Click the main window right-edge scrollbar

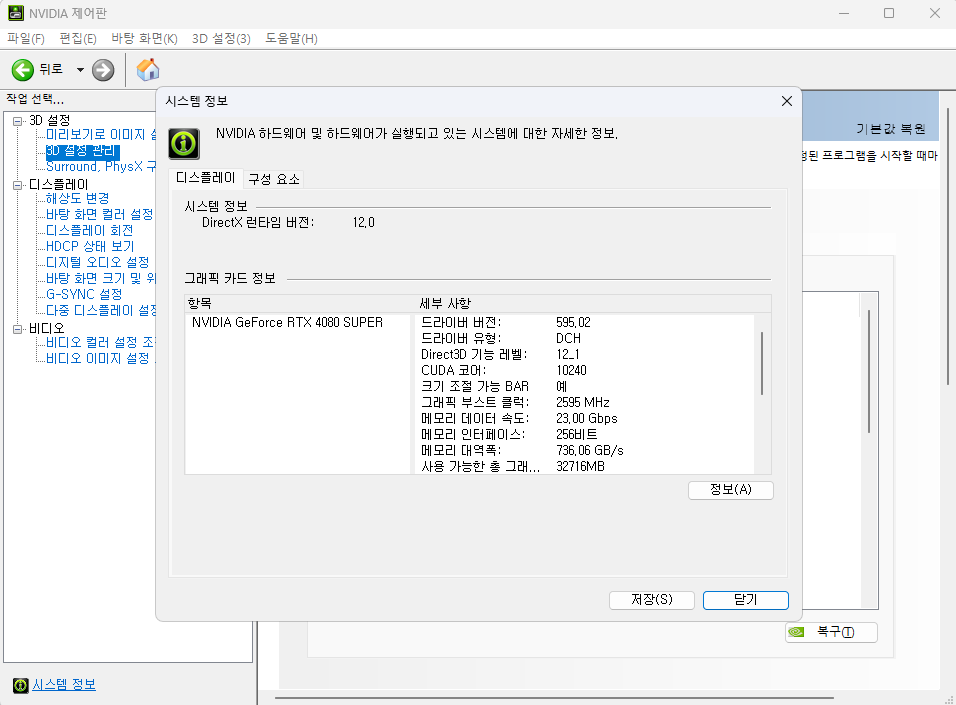click(x=948, y=247)
